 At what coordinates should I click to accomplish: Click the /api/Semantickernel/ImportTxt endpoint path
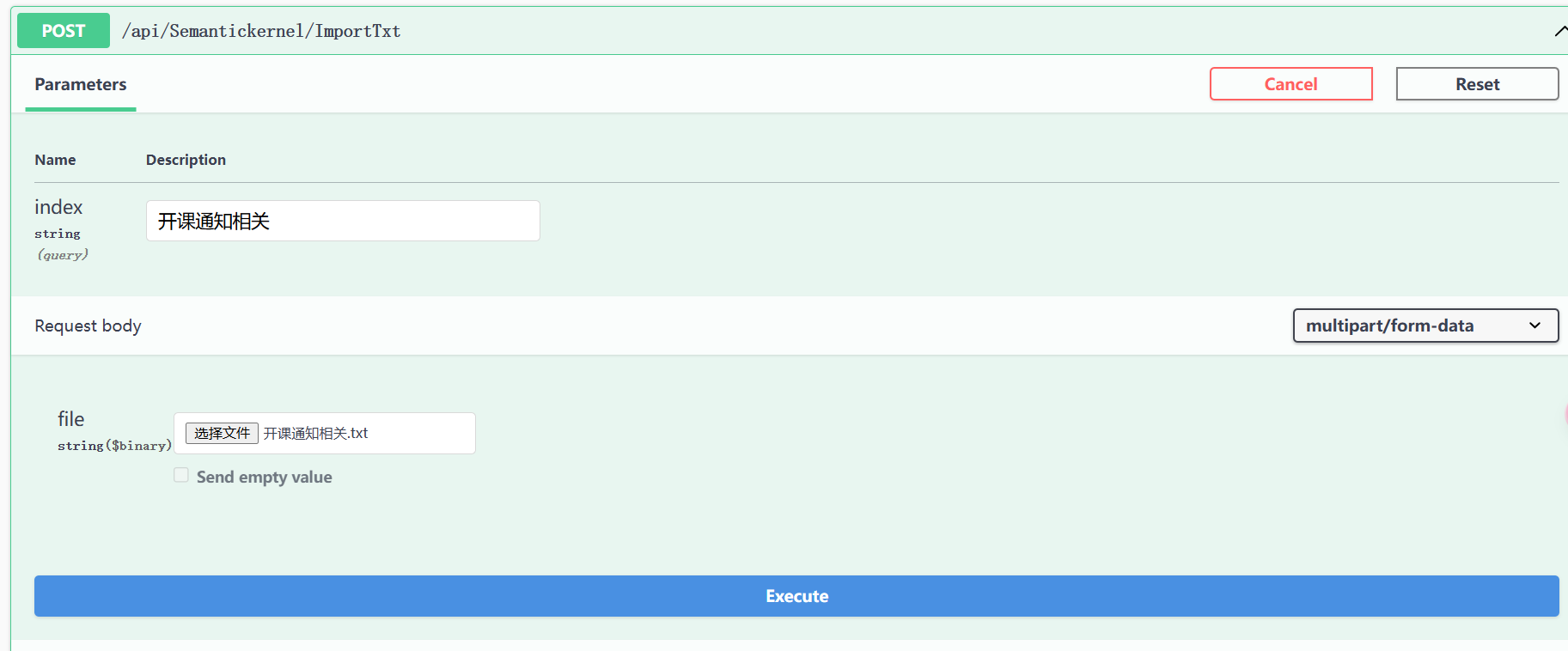260,31
